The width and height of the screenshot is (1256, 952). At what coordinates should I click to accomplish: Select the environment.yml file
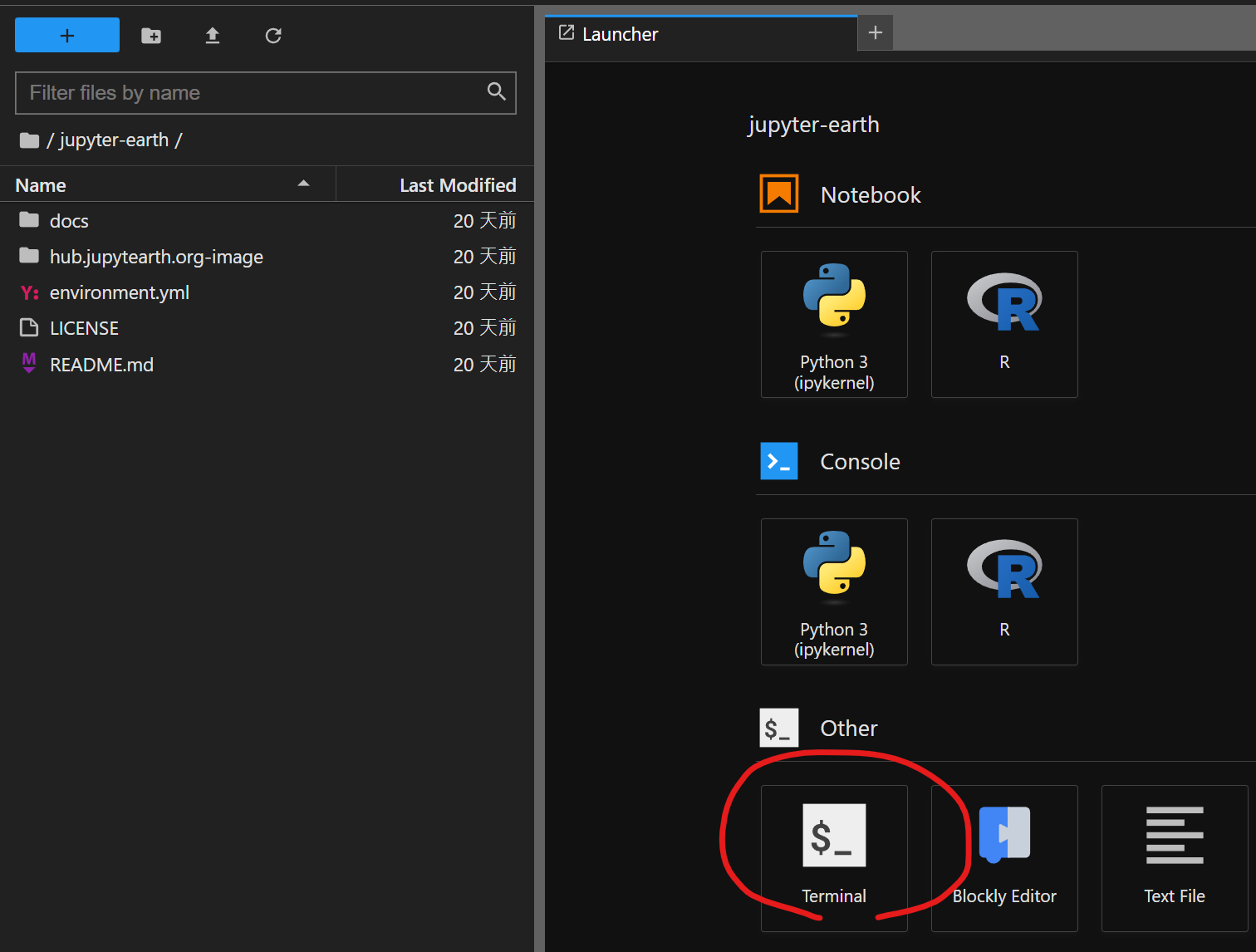pyautogui.click(x=120, y=292)
